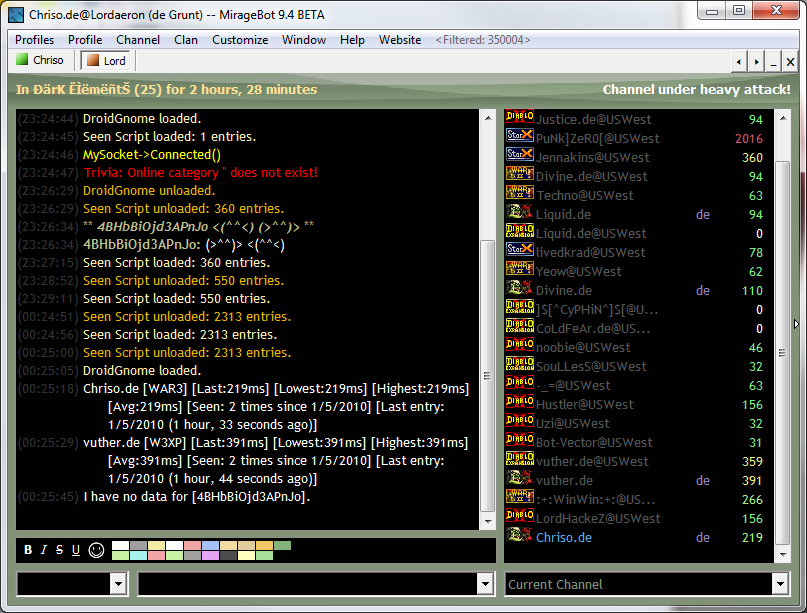
Task: Click the Warcraft II icon beside Yeow@USWest
Action: [520, 269]
